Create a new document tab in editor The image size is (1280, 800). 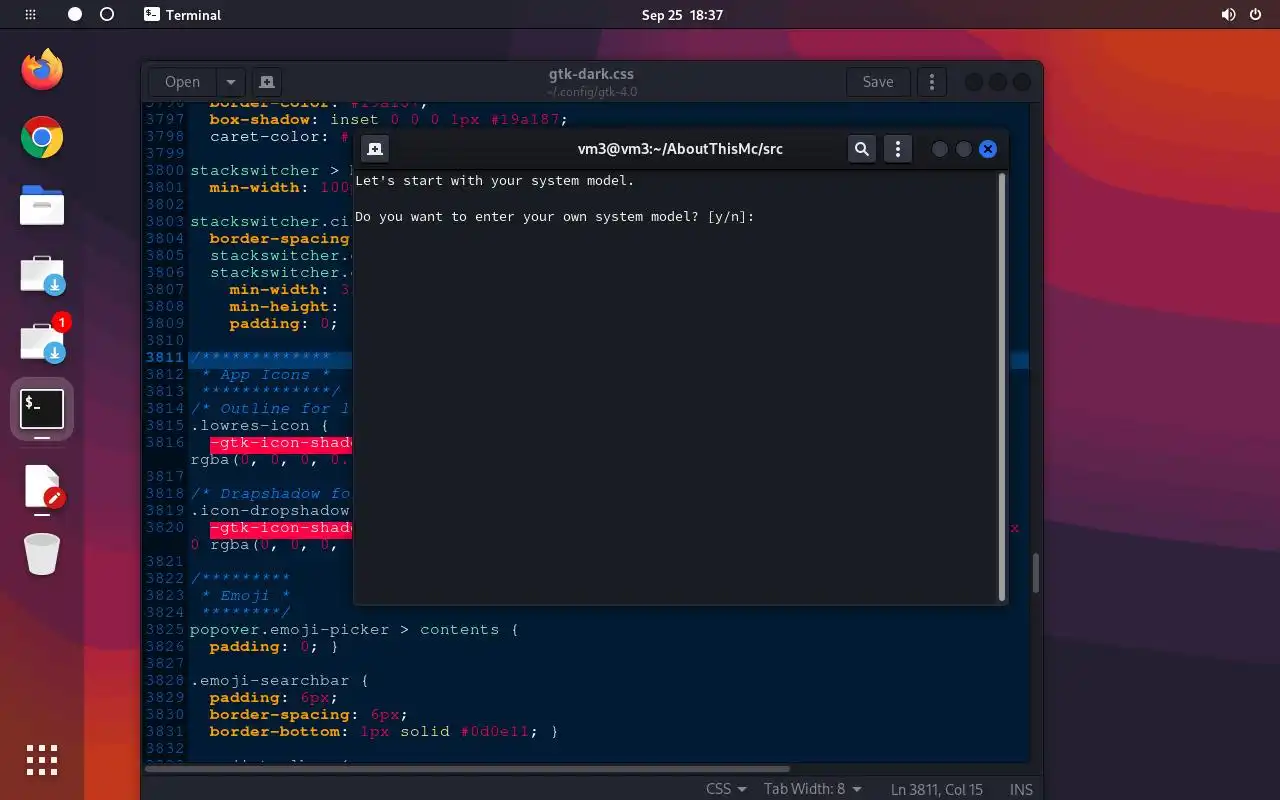[x=266, y=82]
